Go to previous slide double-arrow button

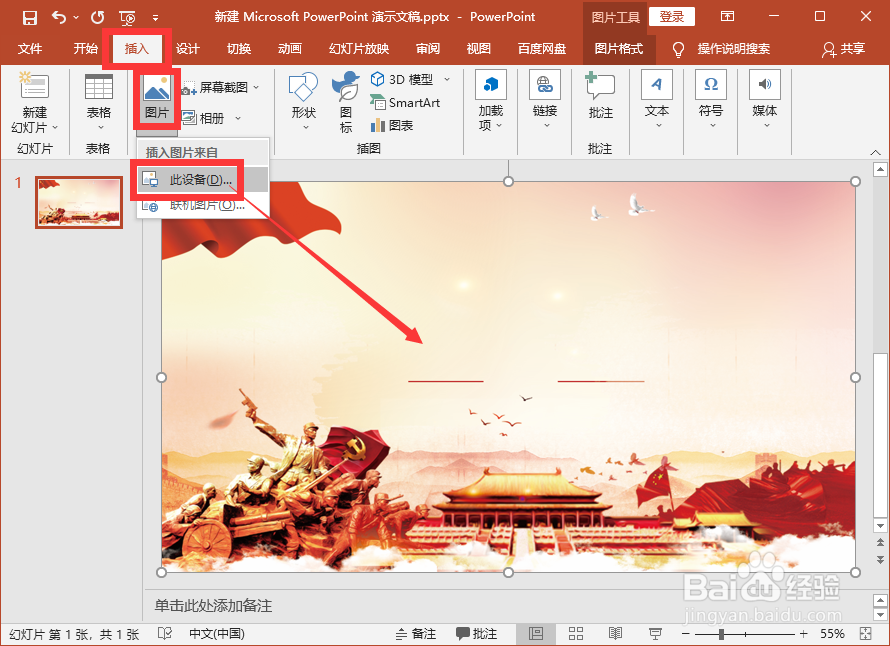880,543
